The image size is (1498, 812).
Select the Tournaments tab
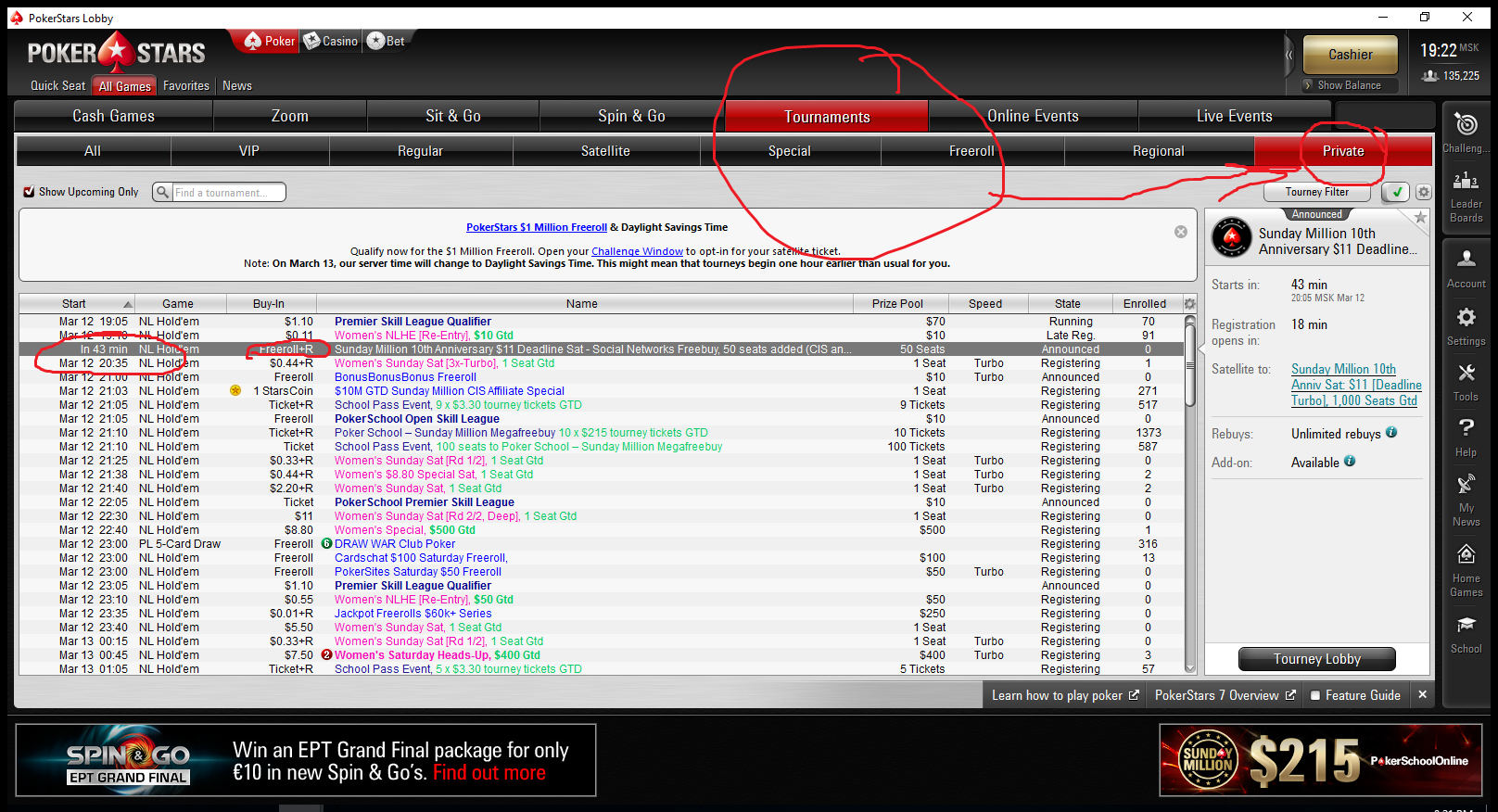827,117
